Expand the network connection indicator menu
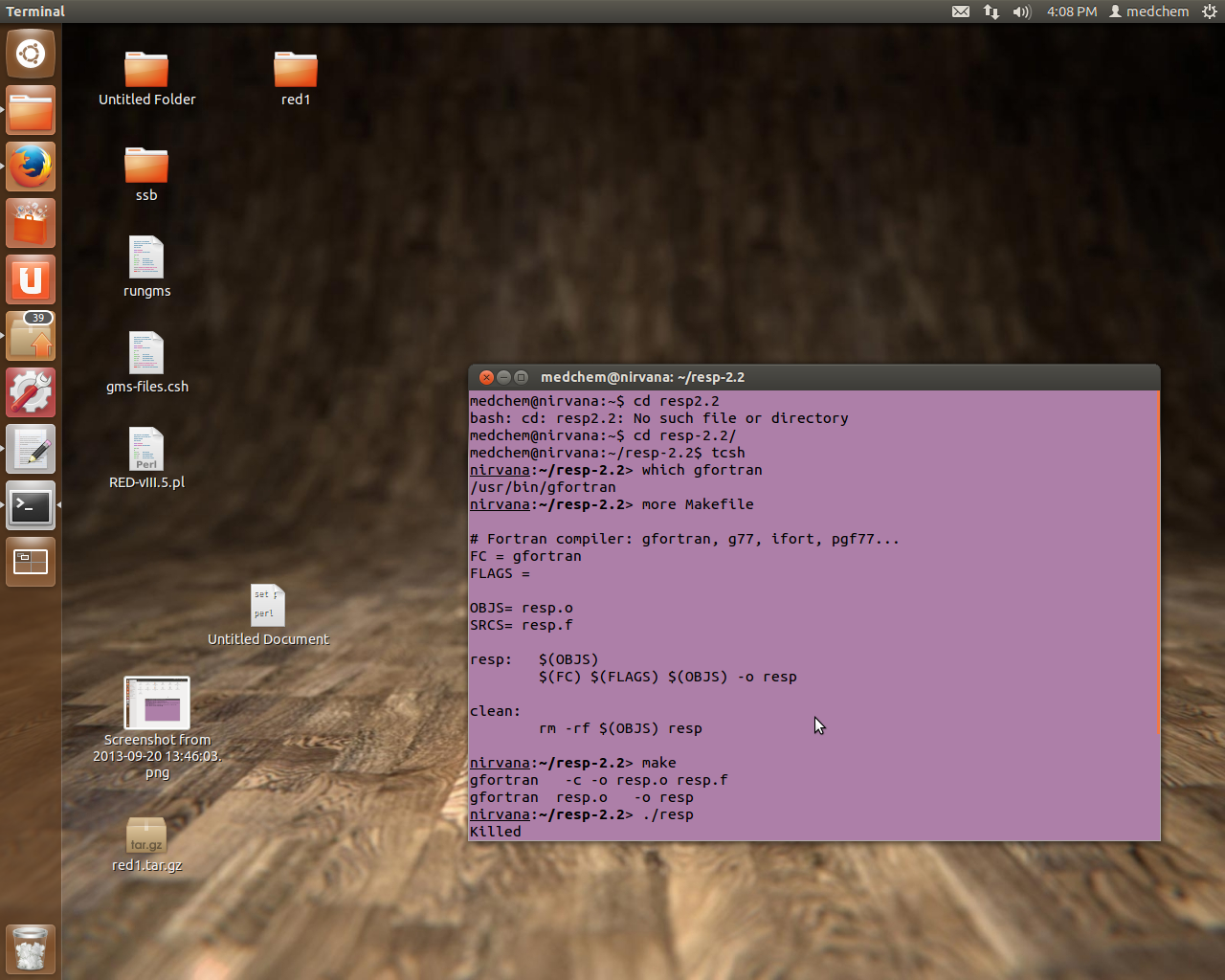1225x980 pixels. pyautogui.click(x=991, y=11)
